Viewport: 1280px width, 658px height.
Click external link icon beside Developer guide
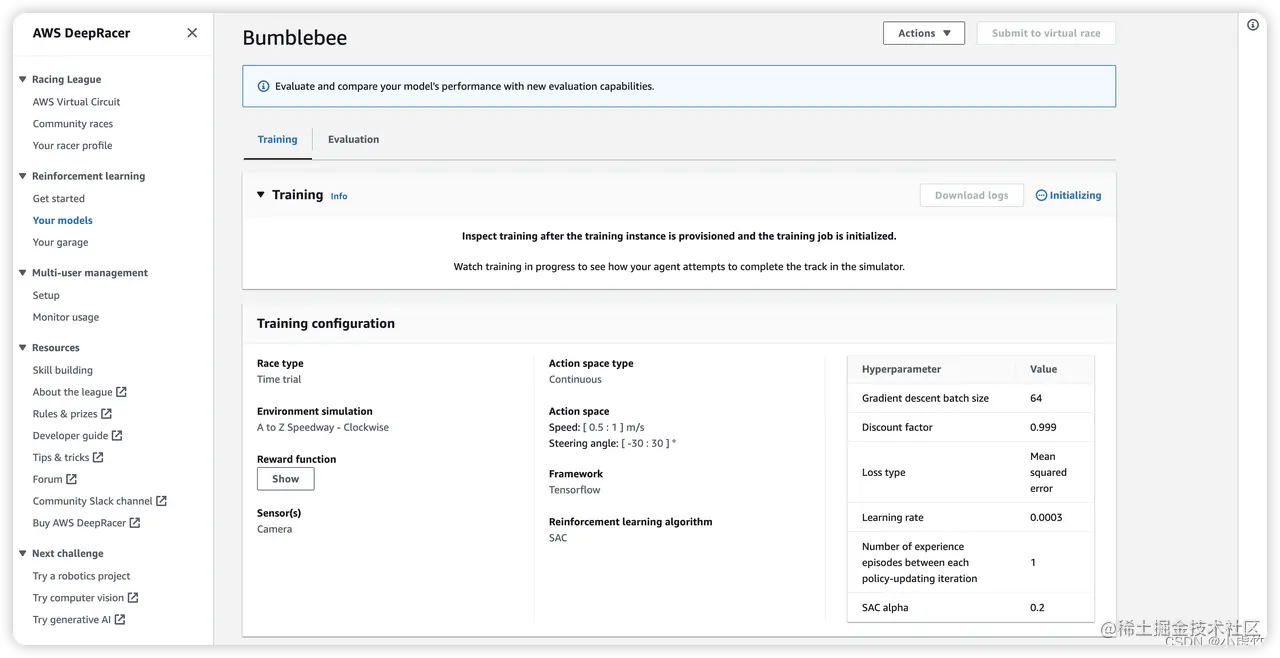(117, 436)
